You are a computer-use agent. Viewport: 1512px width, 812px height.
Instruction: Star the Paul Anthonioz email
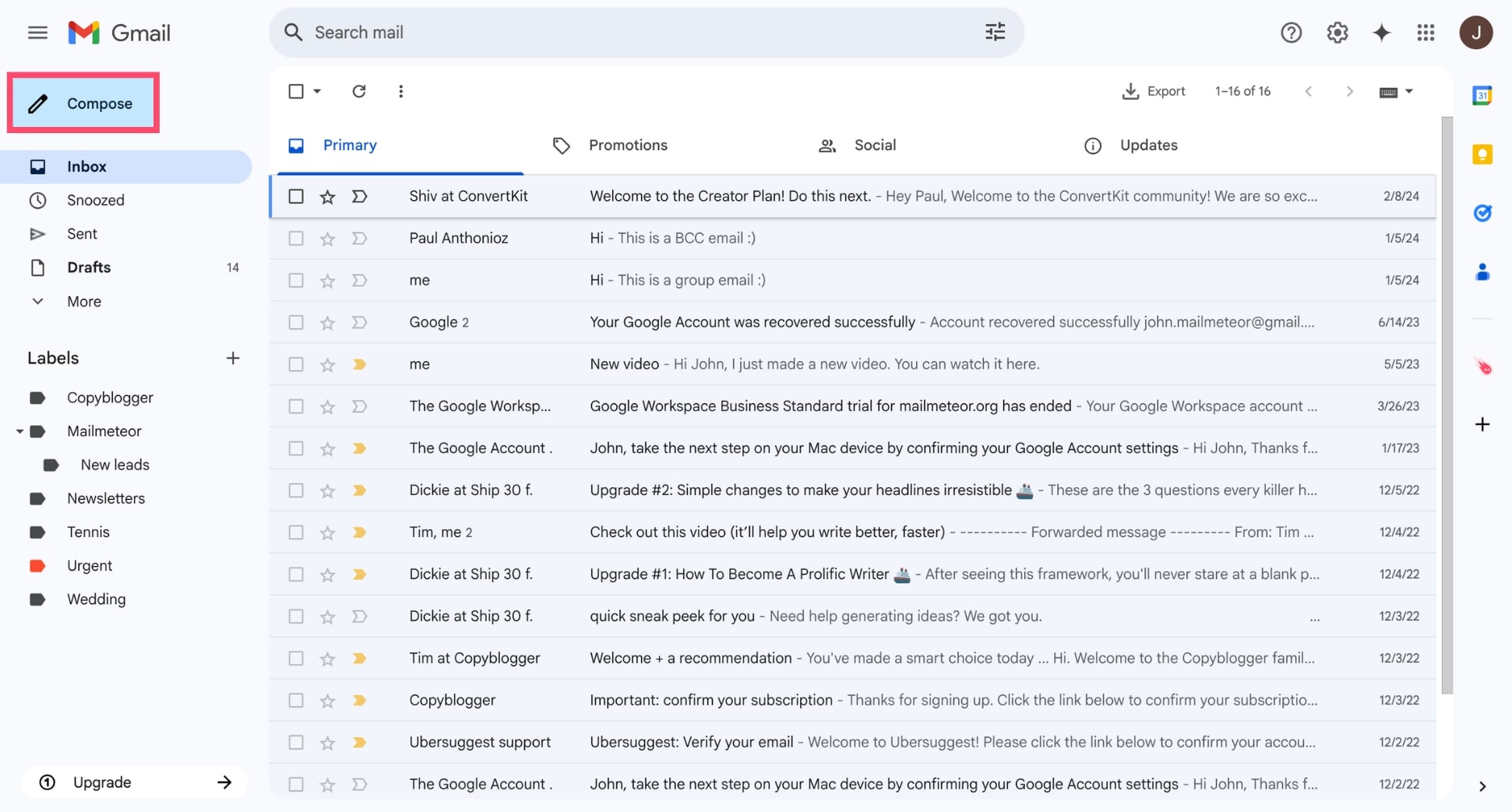(327, 238)
